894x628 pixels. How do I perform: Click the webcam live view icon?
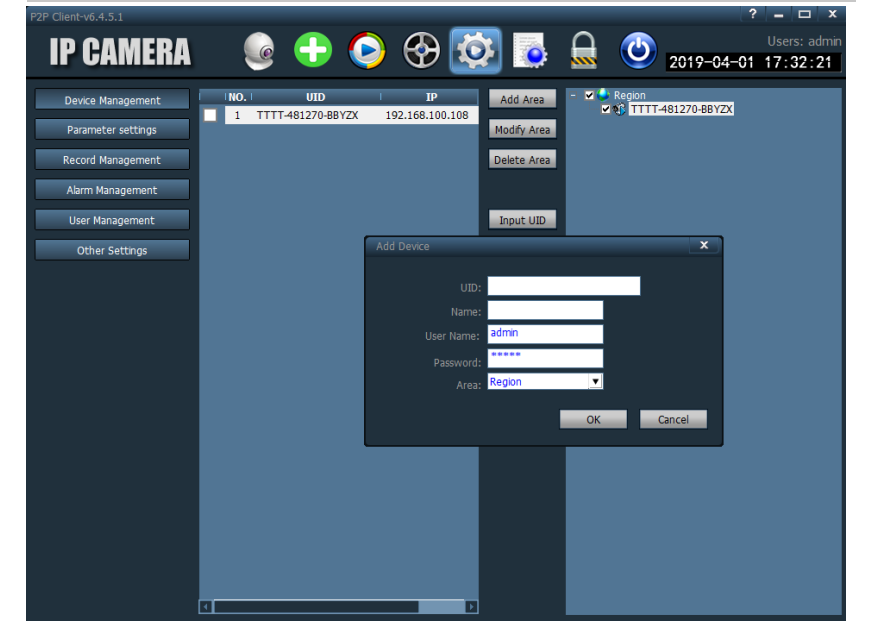[x=260, y=50]
